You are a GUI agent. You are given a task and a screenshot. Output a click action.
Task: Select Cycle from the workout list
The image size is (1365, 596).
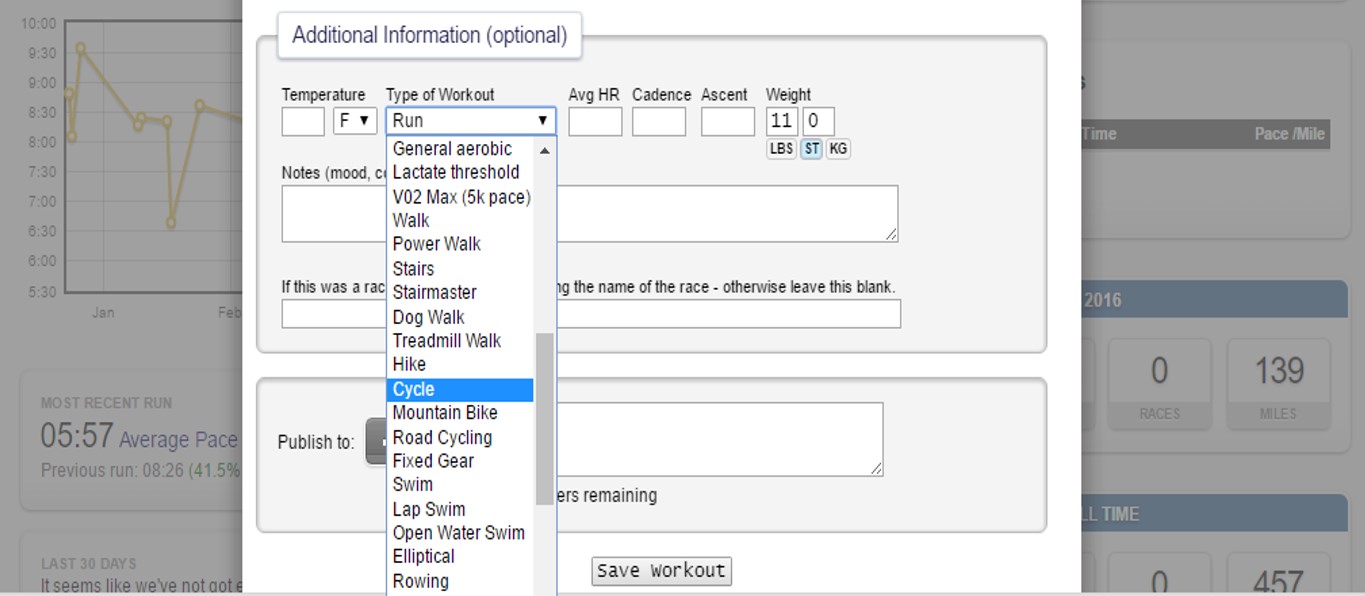coord(460,389)
